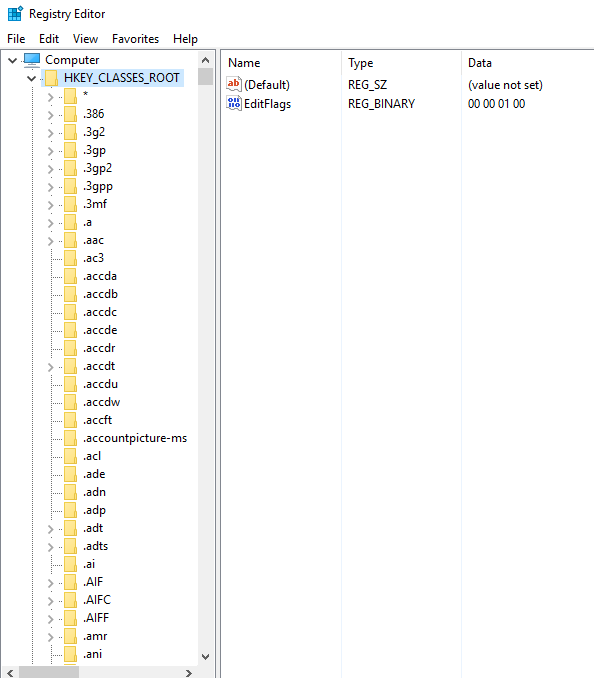Click the Registry Editor app icon

pyautogui.click(x=16, y=14)
